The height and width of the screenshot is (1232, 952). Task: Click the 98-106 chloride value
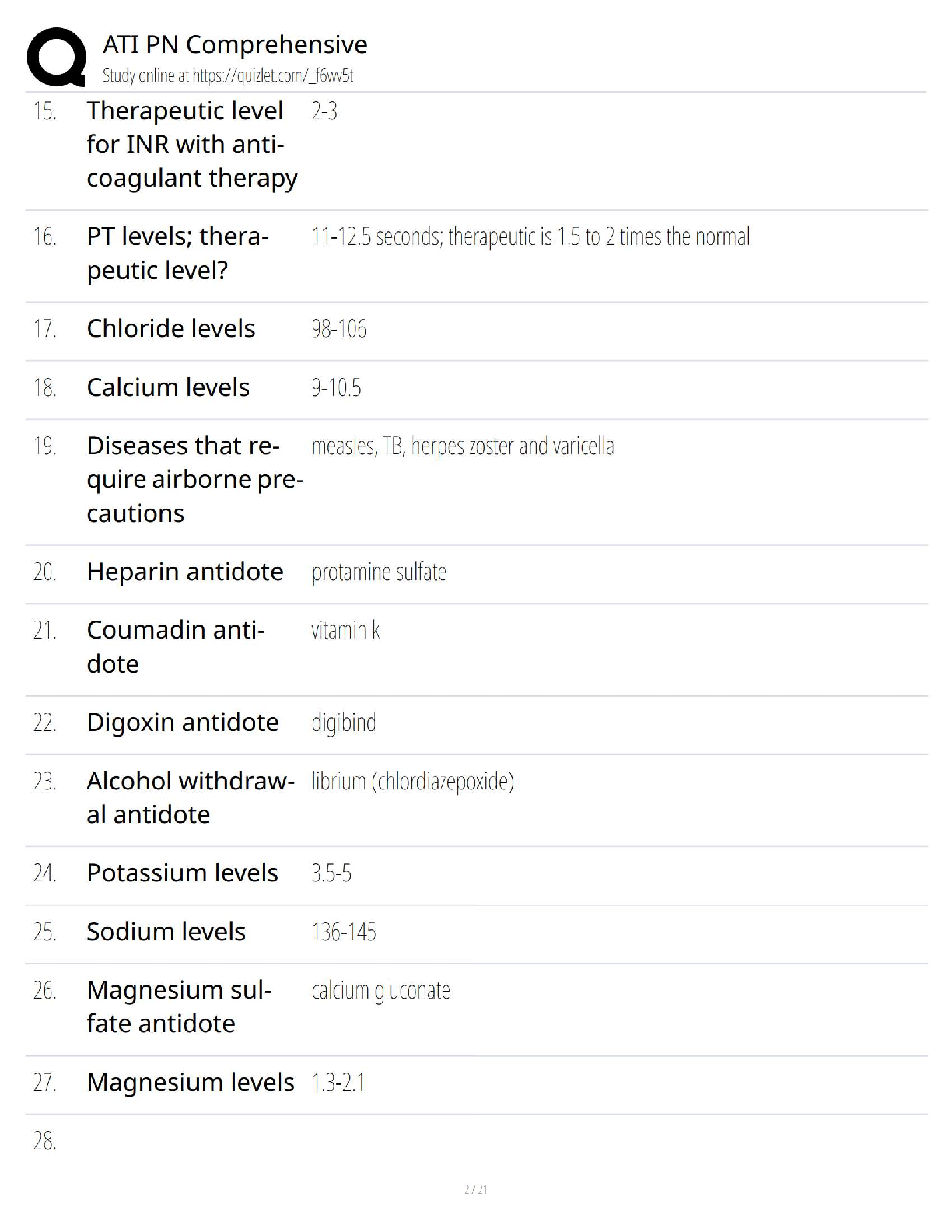point(338,329)
